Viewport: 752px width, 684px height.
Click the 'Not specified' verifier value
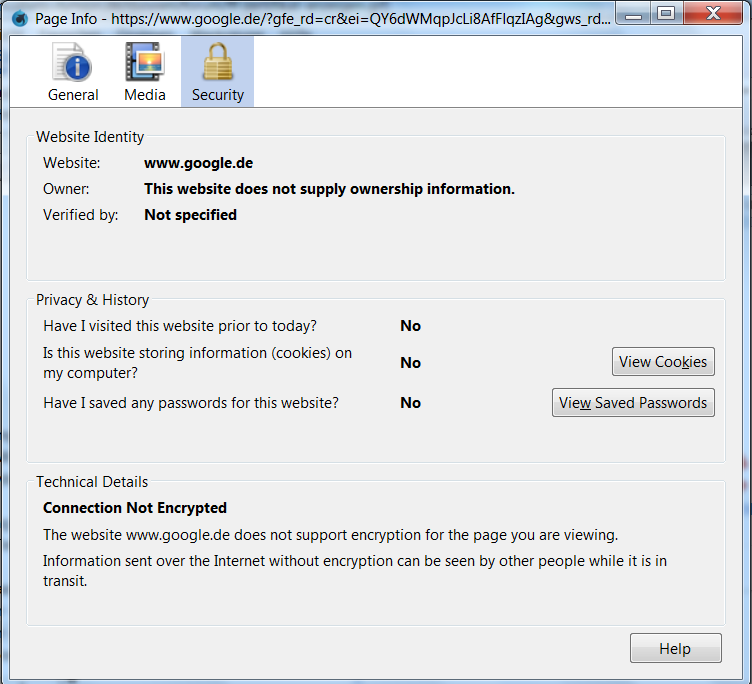tap(190, 215)
